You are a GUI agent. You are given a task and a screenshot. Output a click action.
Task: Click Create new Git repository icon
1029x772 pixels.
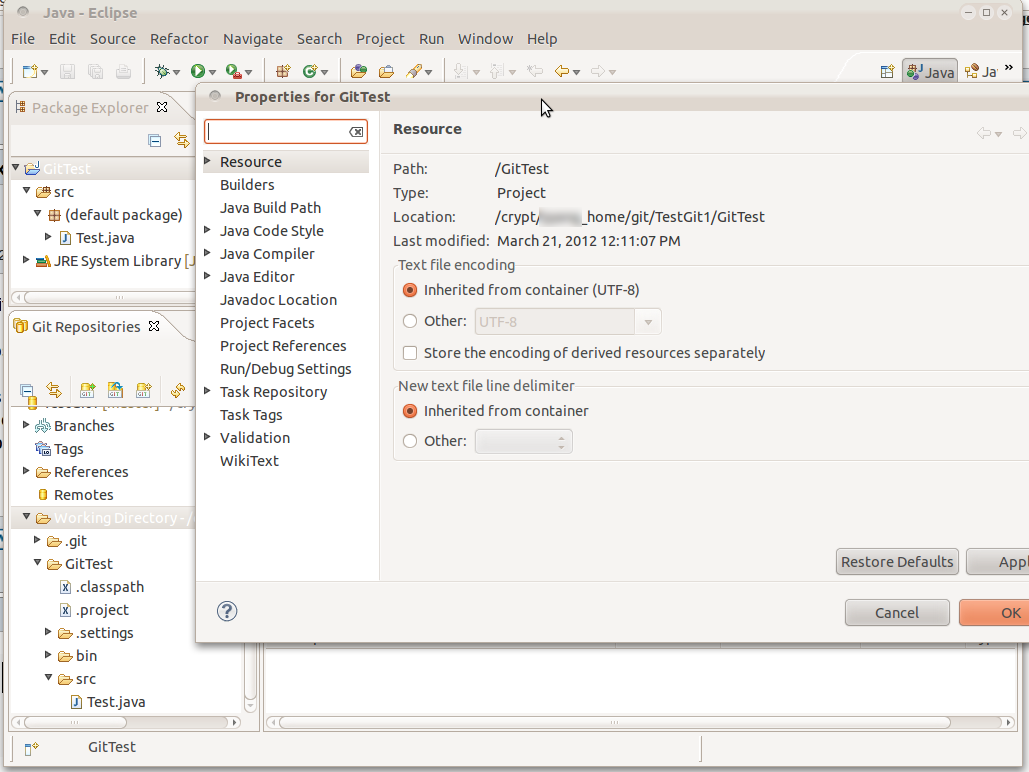[144, 391]
